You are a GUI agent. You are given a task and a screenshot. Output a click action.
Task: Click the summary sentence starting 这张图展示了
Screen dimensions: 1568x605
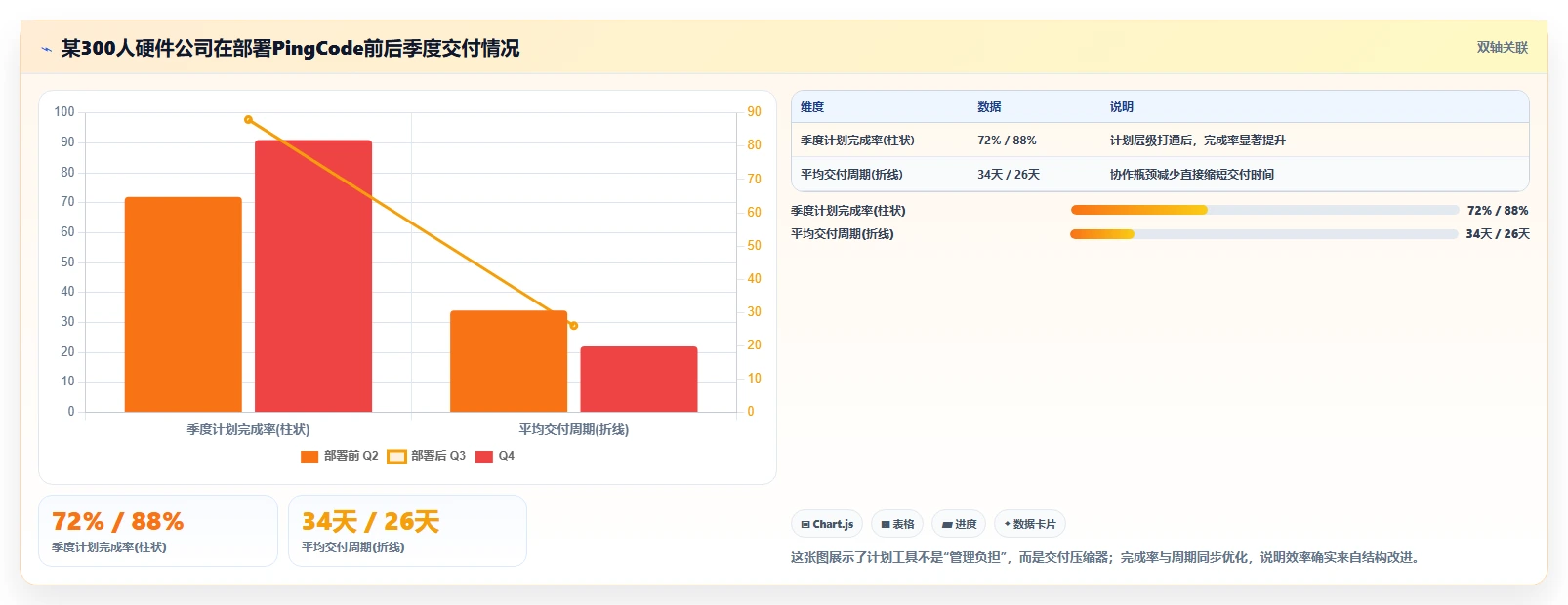coord(1107,557)
